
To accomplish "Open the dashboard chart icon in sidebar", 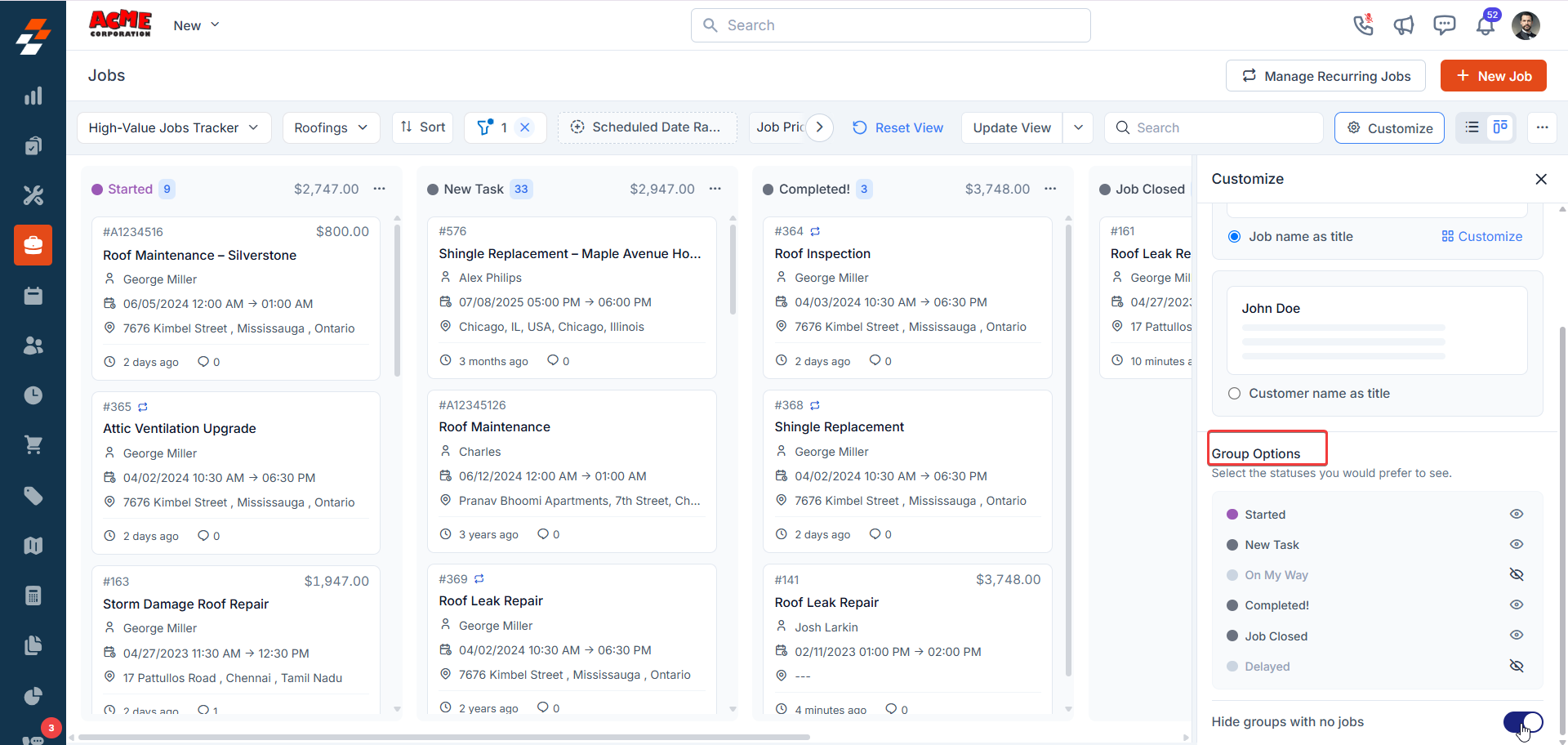I will click(x=33, y=96).
